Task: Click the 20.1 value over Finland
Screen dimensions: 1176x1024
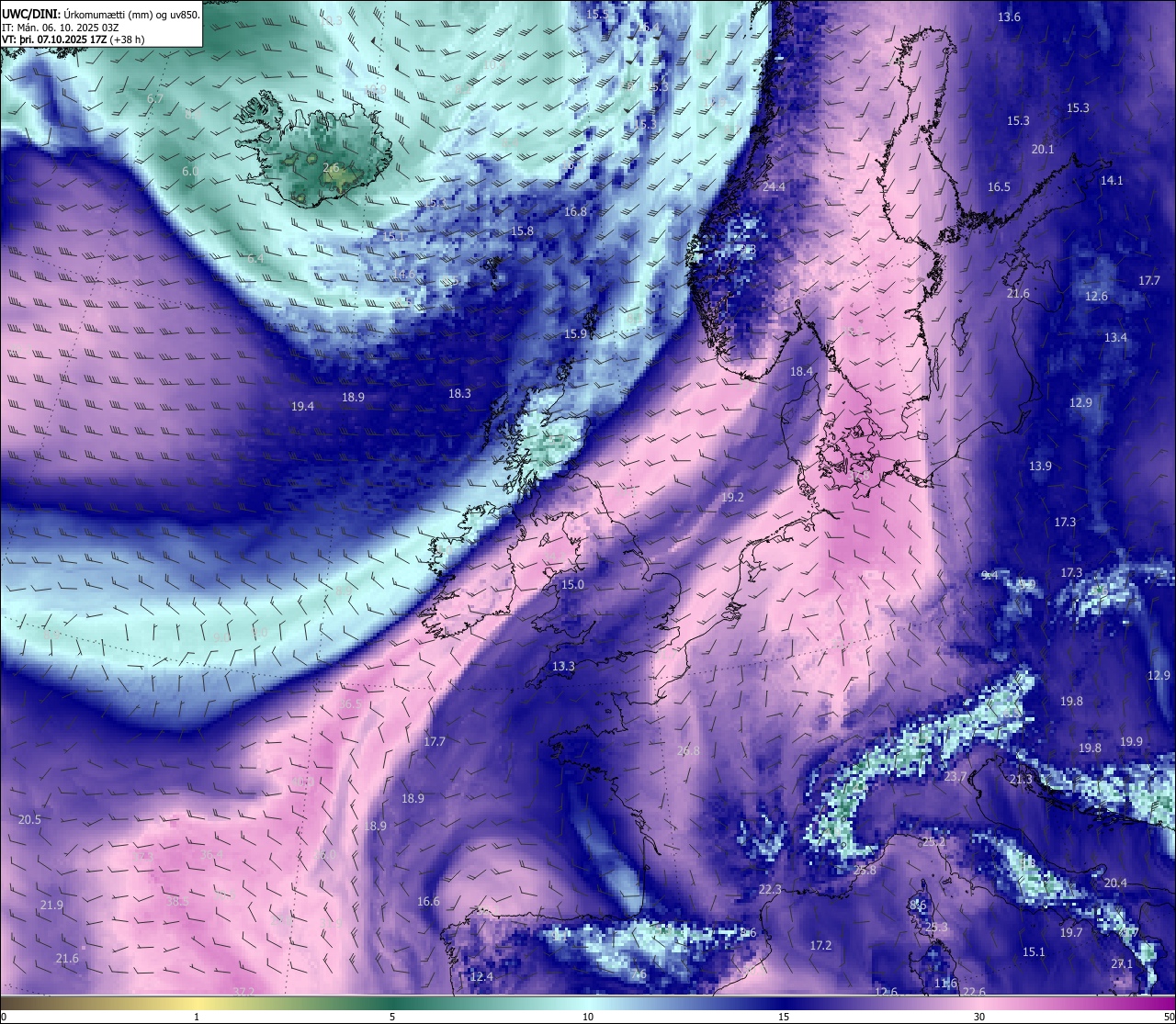Action: [x=1043, y=149]
